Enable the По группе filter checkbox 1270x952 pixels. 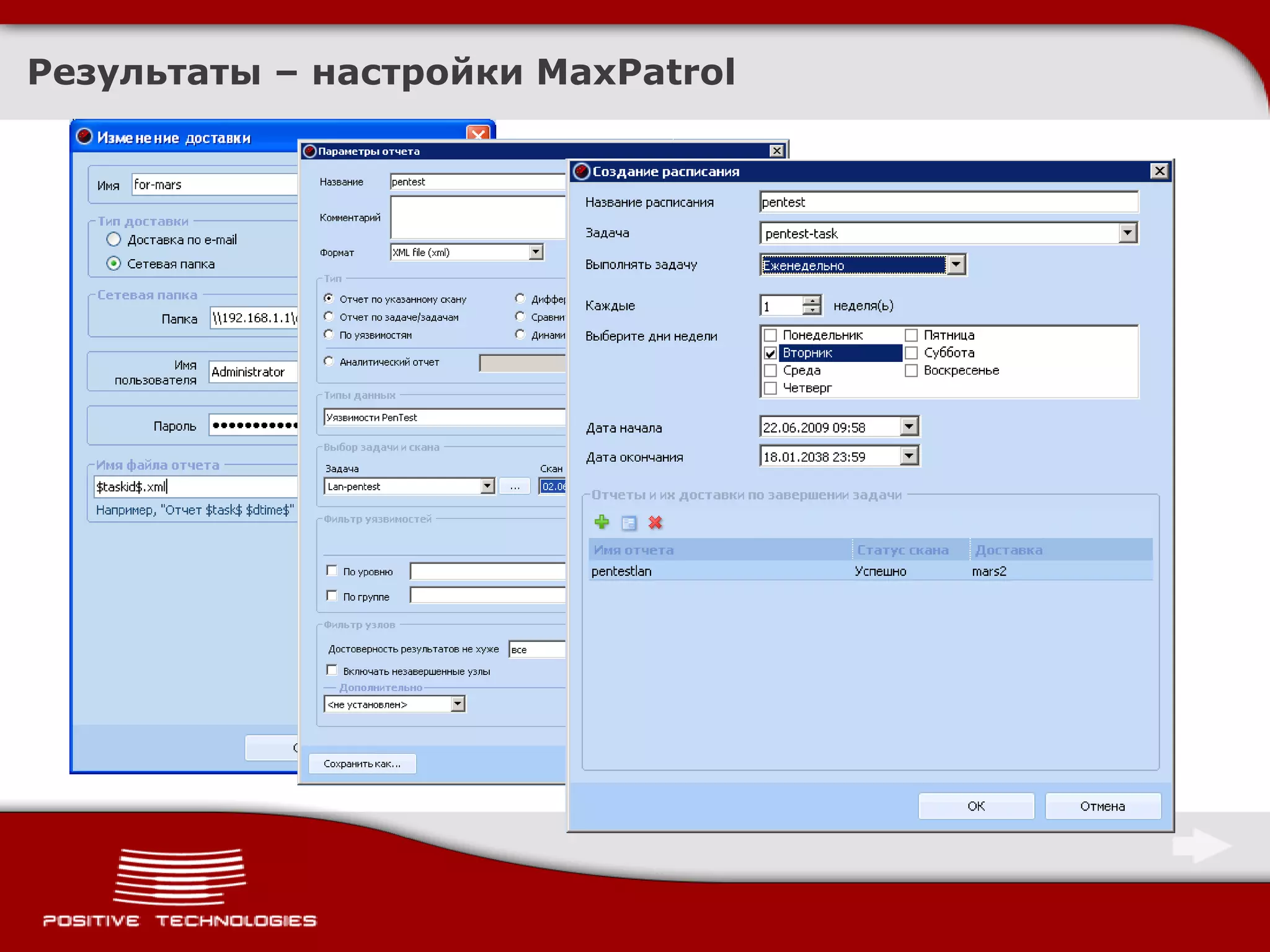click(x=332, y=596)
